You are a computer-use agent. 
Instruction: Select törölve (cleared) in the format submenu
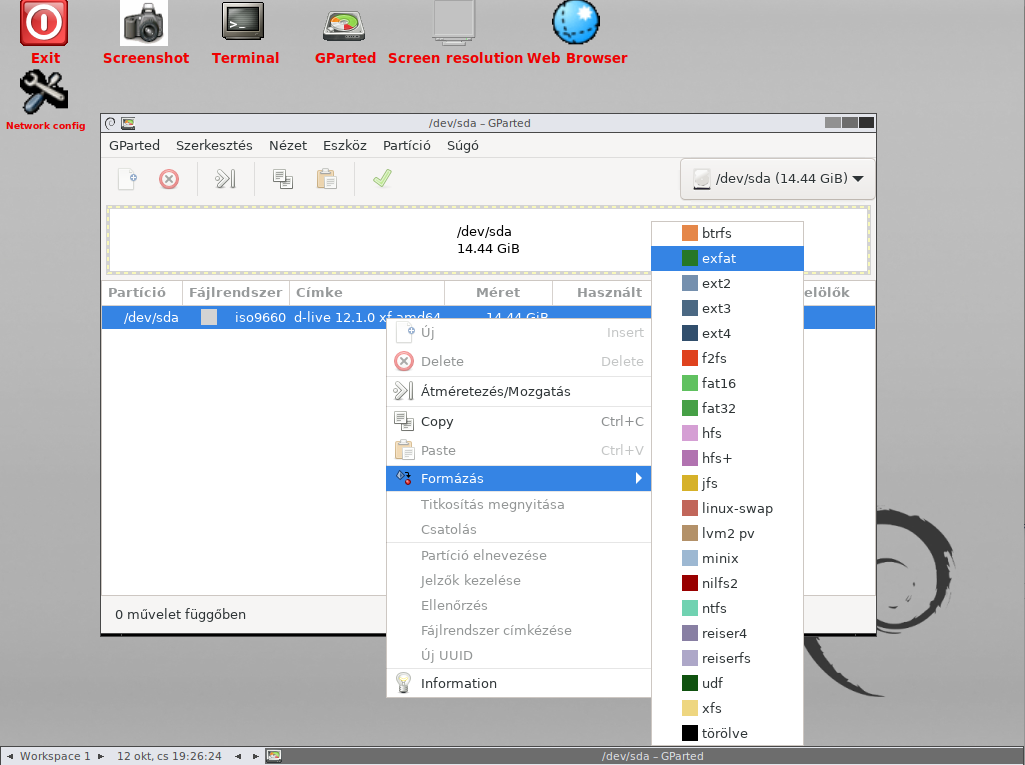(x=727, y=733)
